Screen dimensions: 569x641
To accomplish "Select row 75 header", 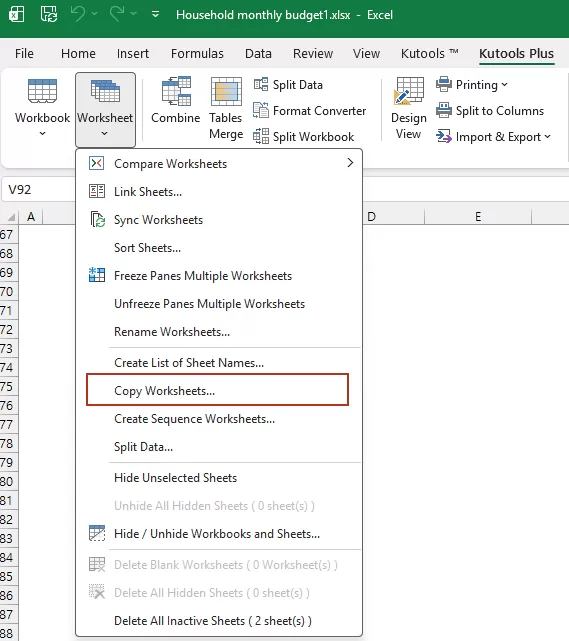I will (9, 387).
